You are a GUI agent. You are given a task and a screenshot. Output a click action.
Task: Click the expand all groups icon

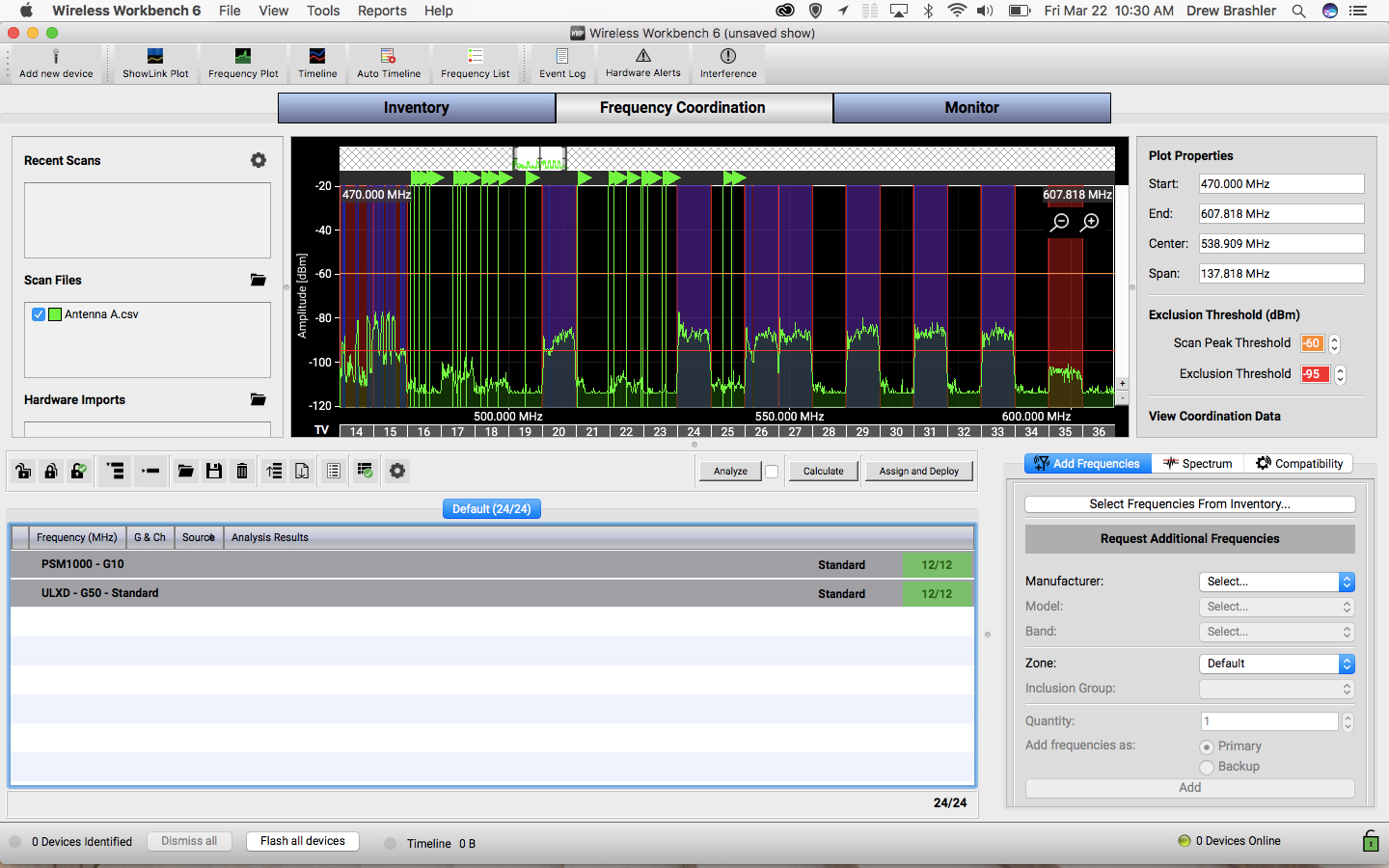click(116, 471)
